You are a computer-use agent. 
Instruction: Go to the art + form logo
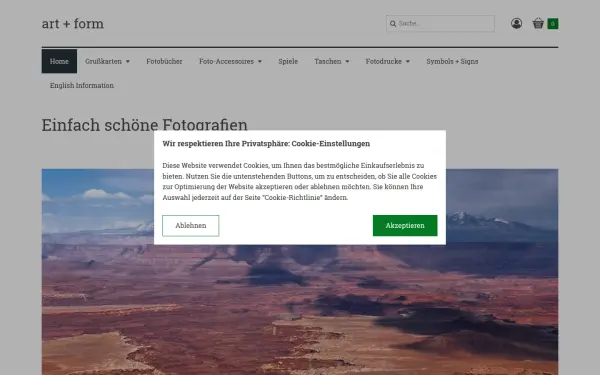tap(73, 24)
